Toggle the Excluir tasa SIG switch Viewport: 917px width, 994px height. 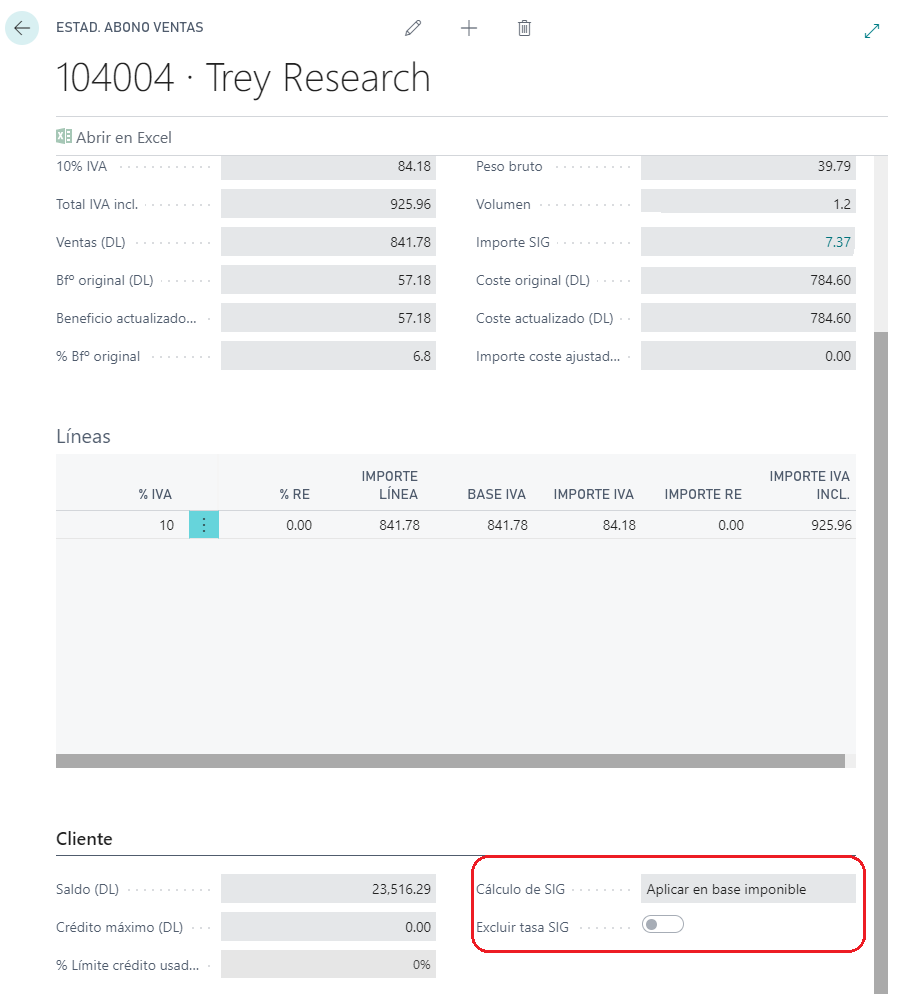point(663,924)
